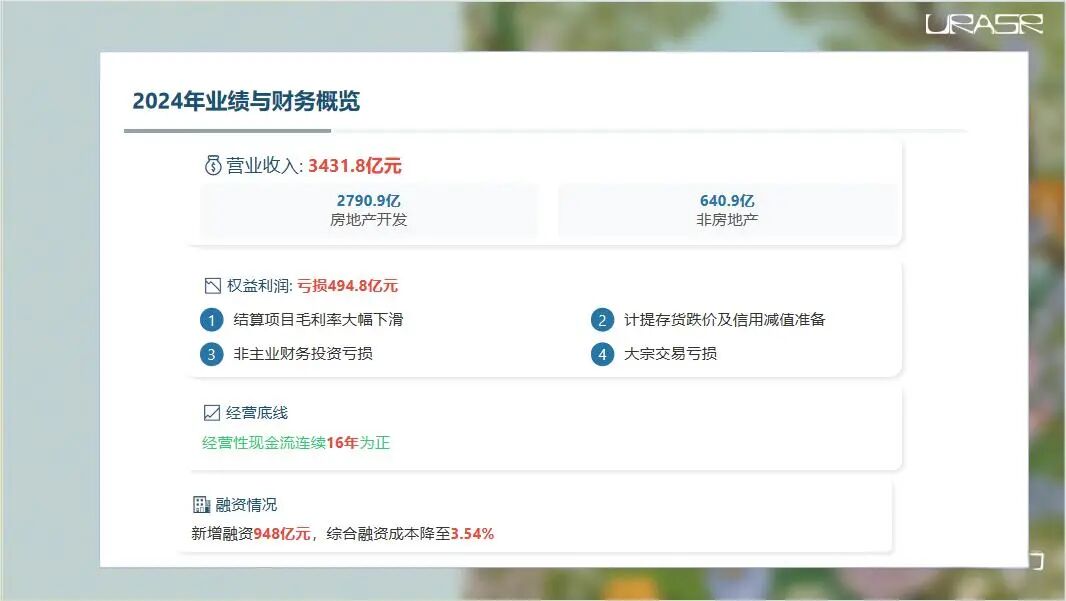Click the 948亿元 new financing figure
The width and height of the screenshot is (1066, 601).
click(282, 534)
